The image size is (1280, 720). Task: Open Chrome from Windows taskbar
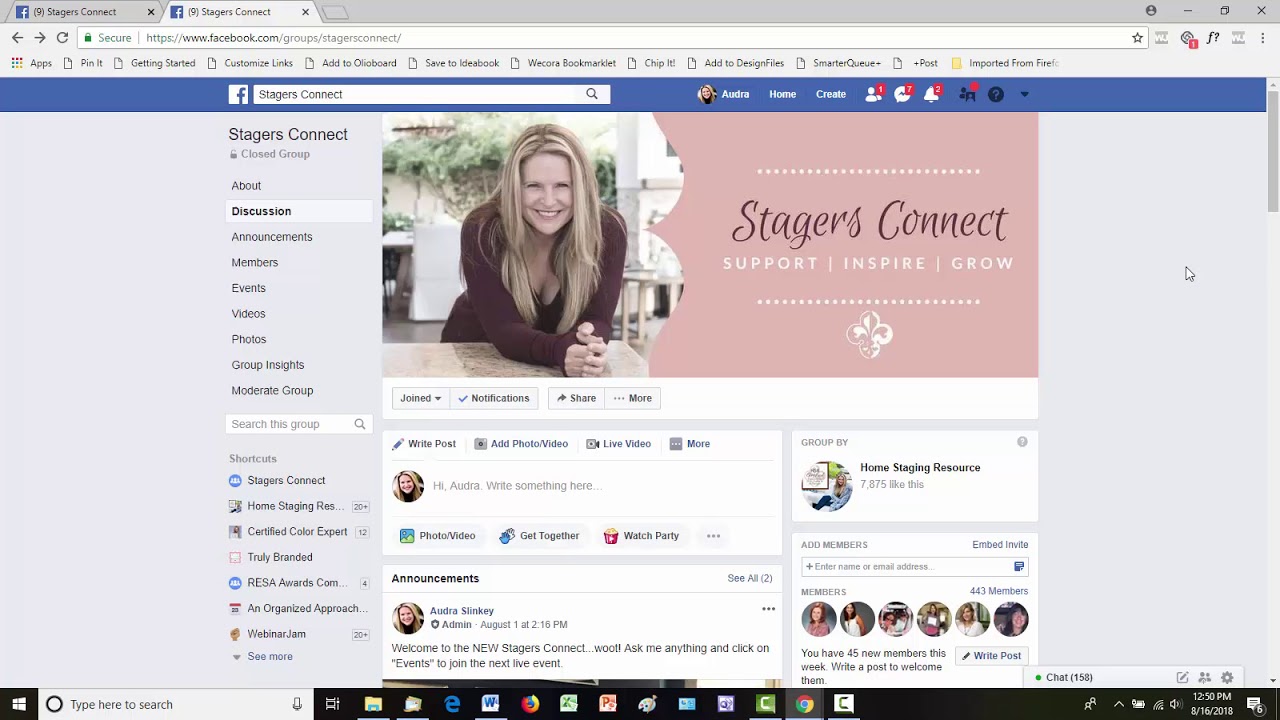pos(805,704)
